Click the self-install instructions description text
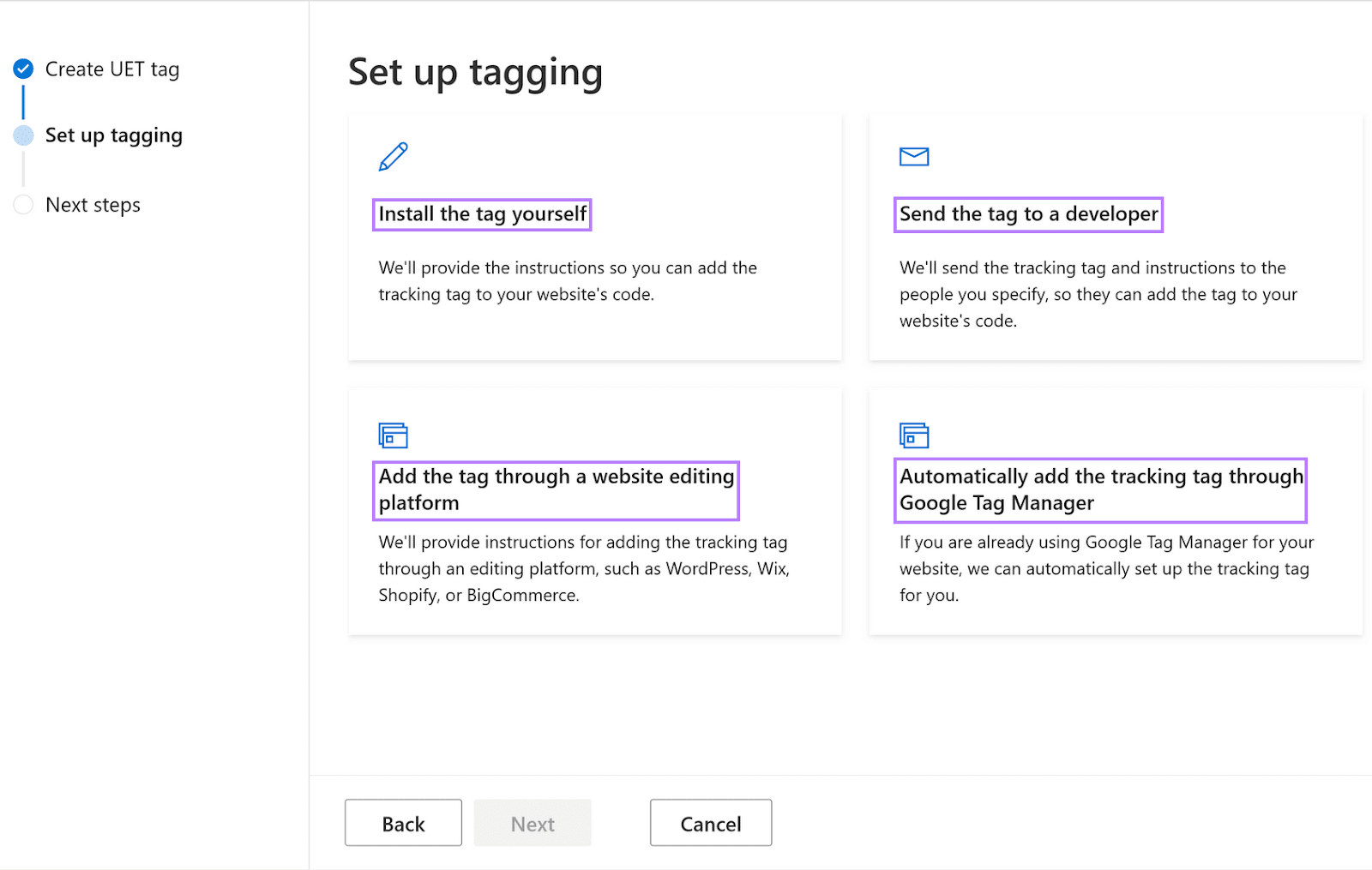This screenshot has height=870, width=1372. 568,281
